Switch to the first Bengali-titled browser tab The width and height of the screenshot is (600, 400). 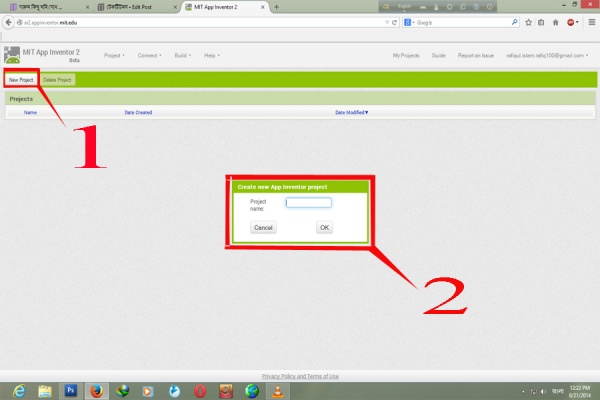click(49, 7)
